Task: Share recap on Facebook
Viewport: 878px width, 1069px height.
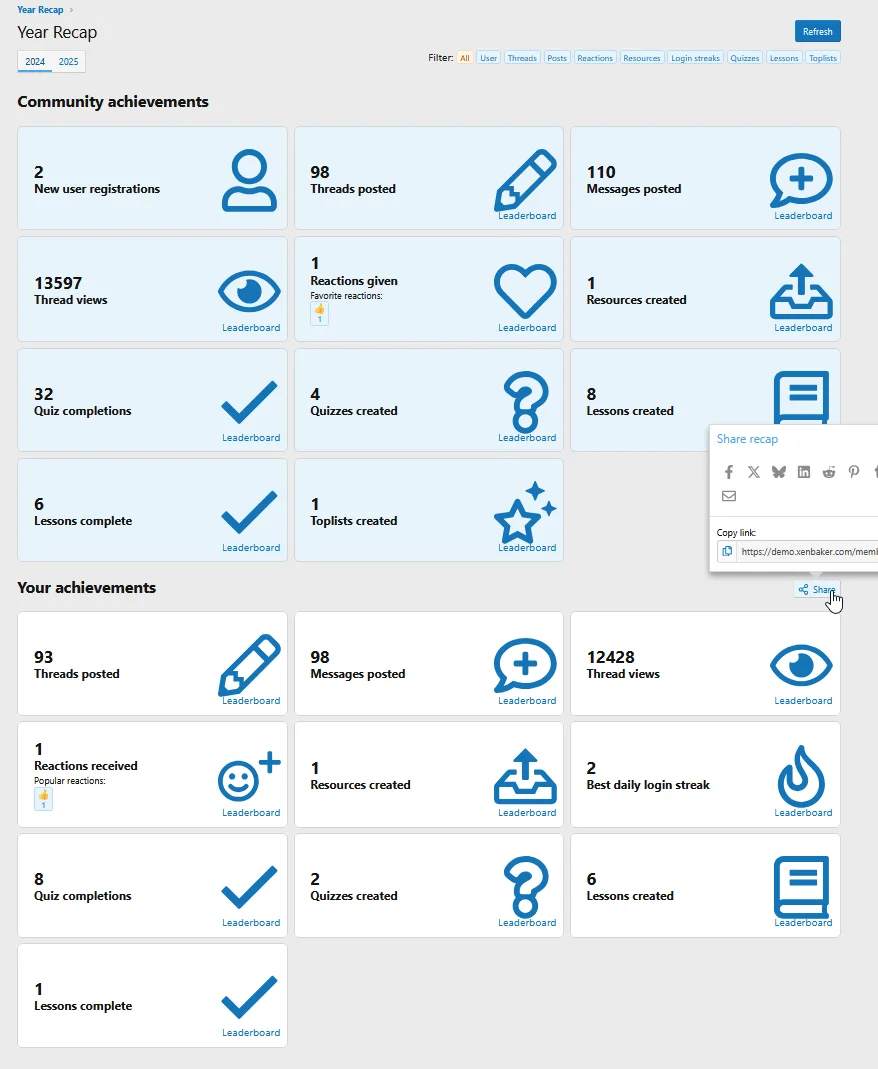Action: point(729,472)
